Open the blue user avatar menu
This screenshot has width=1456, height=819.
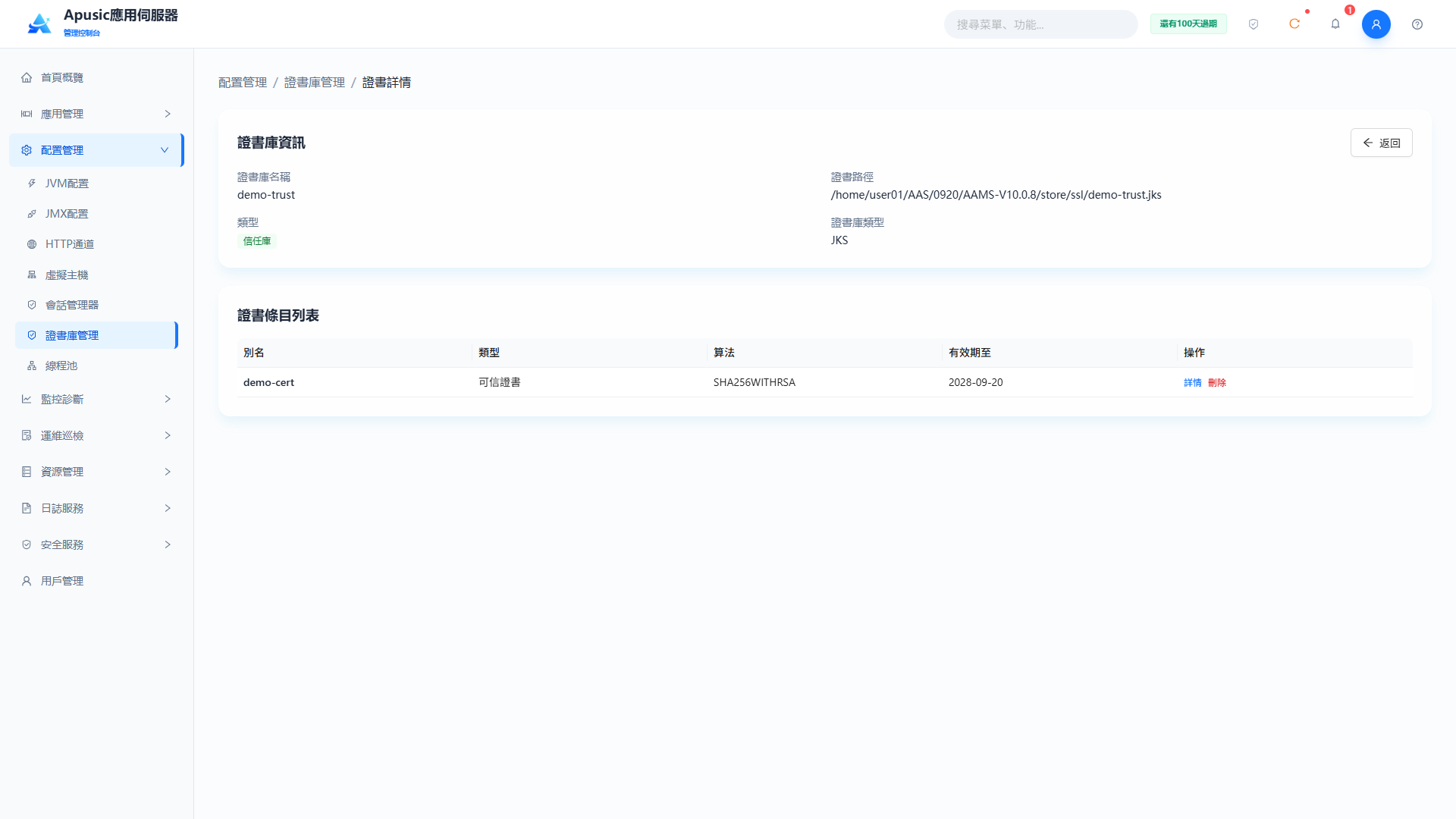[1376, 24]
